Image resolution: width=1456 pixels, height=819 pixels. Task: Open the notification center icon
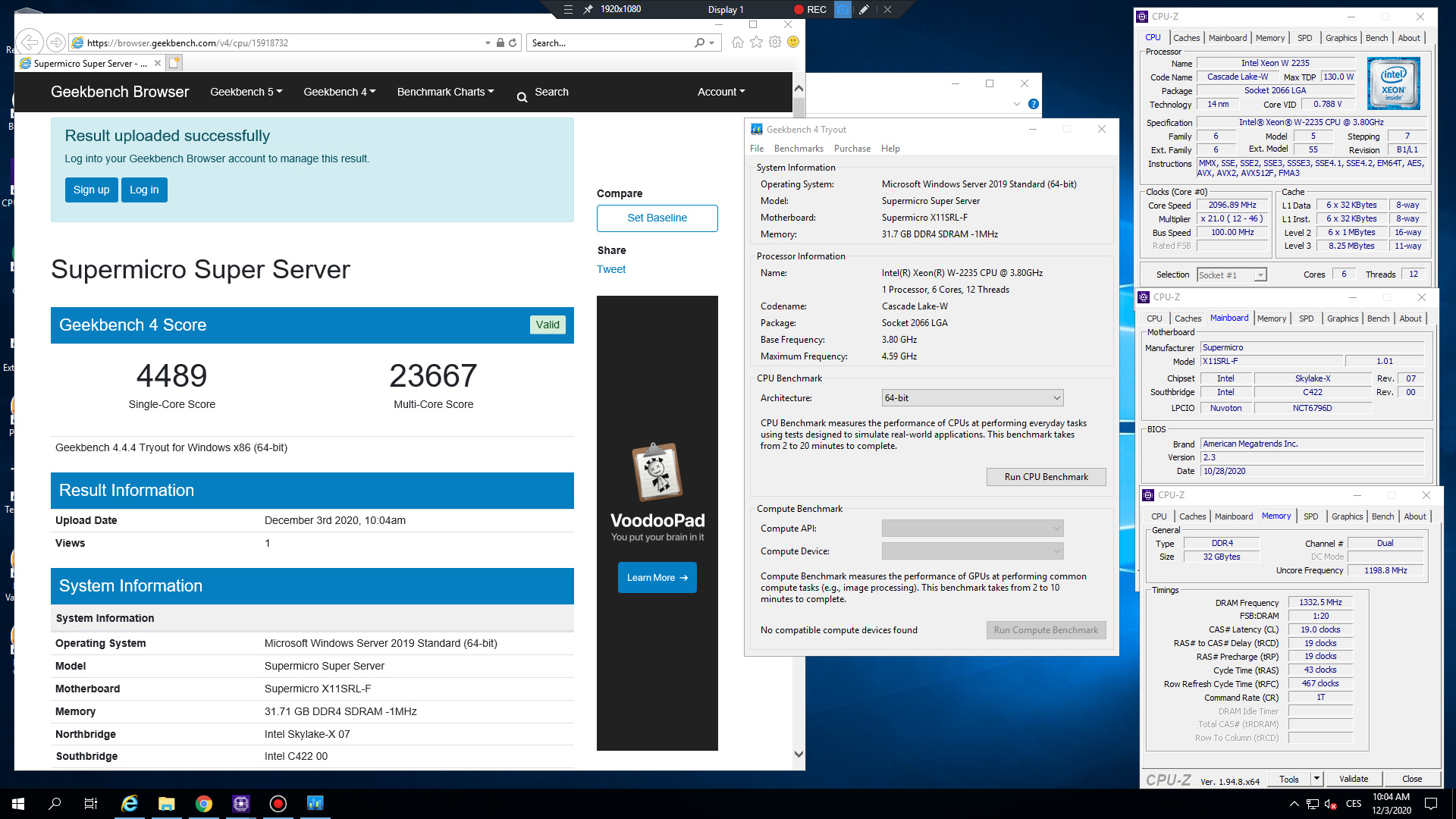(x=1431, y=804)
